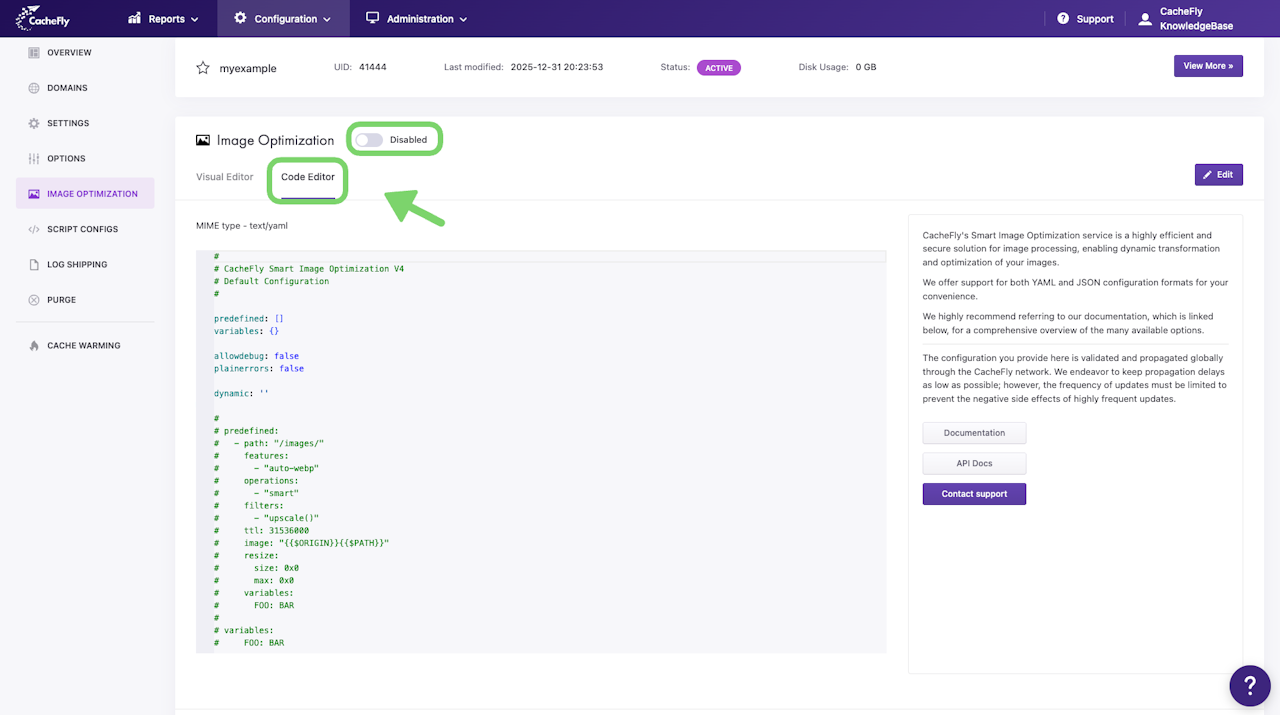Expand the Administration dropdown menu
The height and width of the screenshot is (715, 1280).
tap(417, 19)
